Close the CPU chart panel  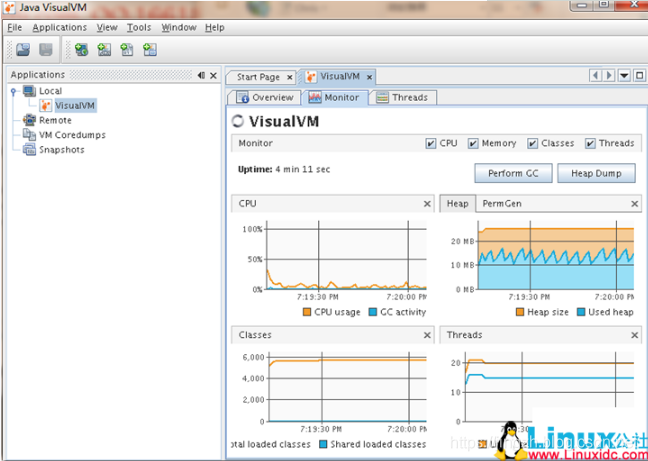[427, 204]
